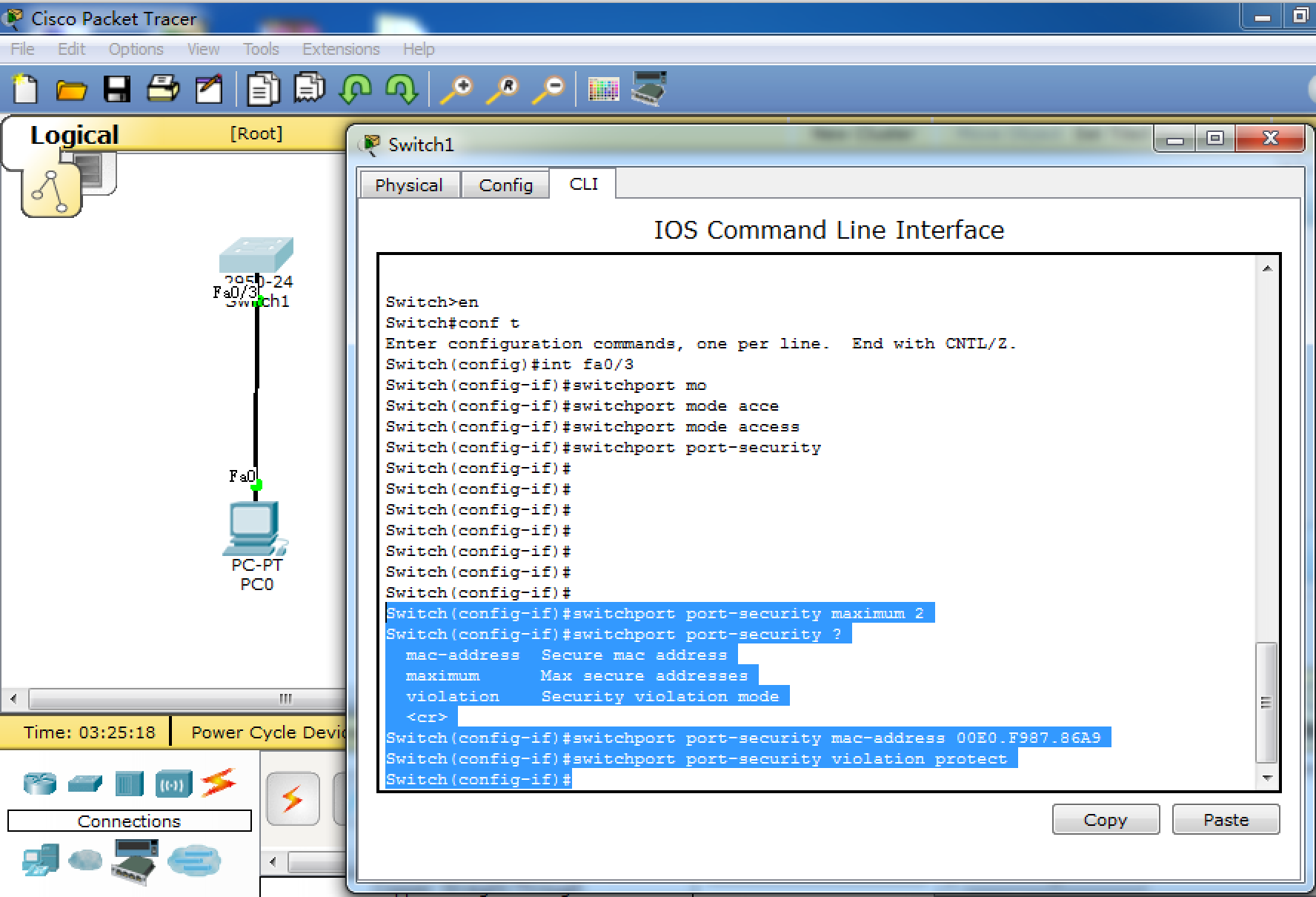Open the Extensions menu
The image size is (1316, 897).
tap(341, 49)
